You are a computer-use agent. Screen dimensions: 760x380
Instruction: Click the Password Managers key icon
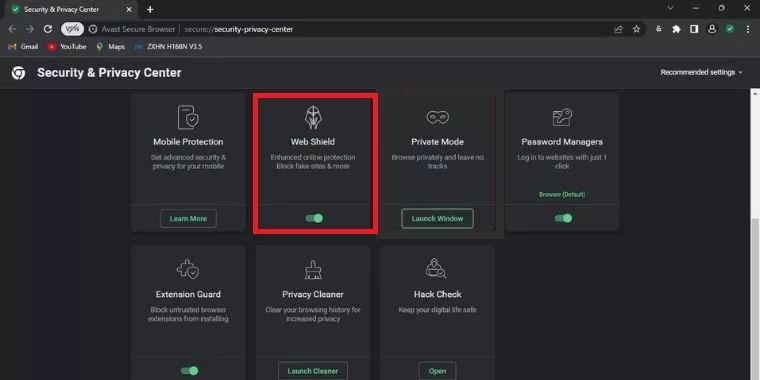click(562, 117)
